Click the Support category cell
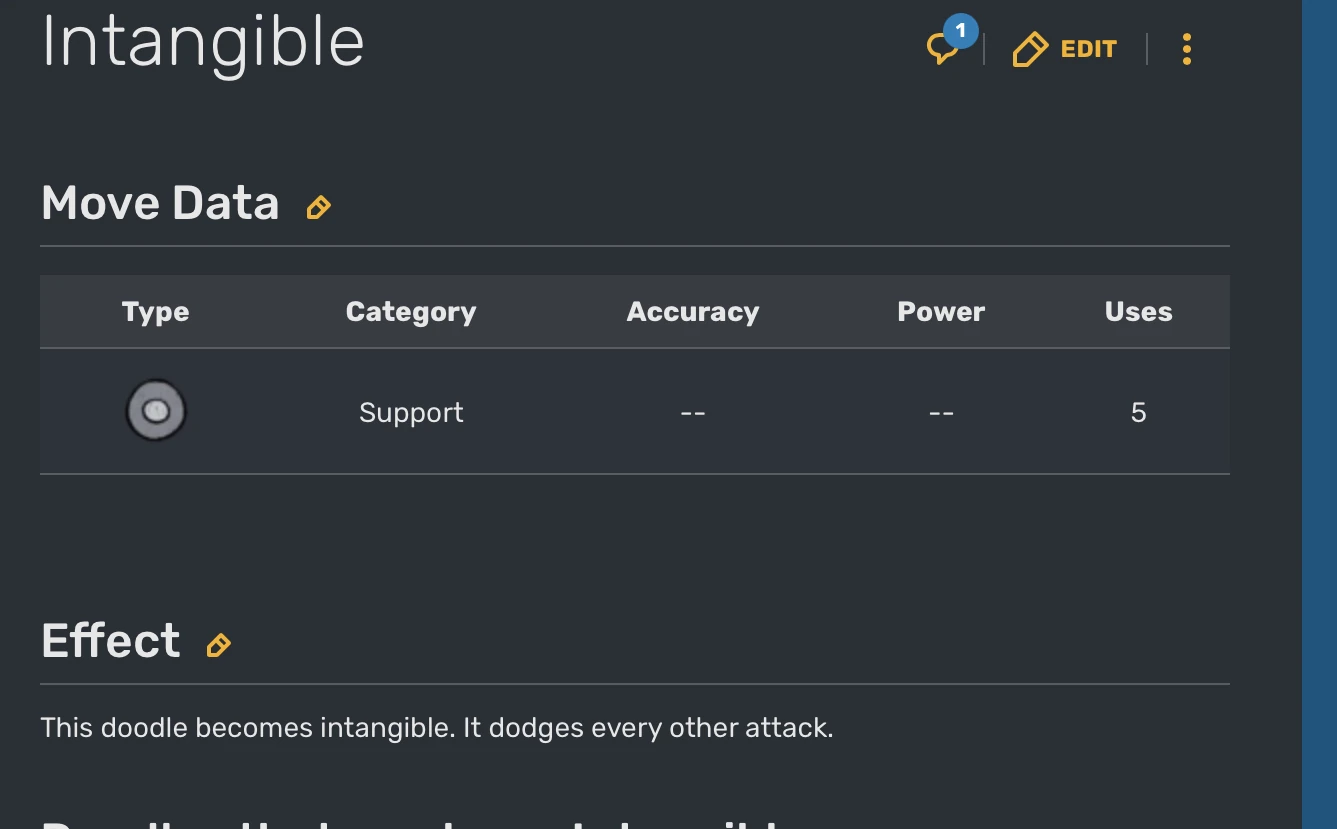 (411, 413)
